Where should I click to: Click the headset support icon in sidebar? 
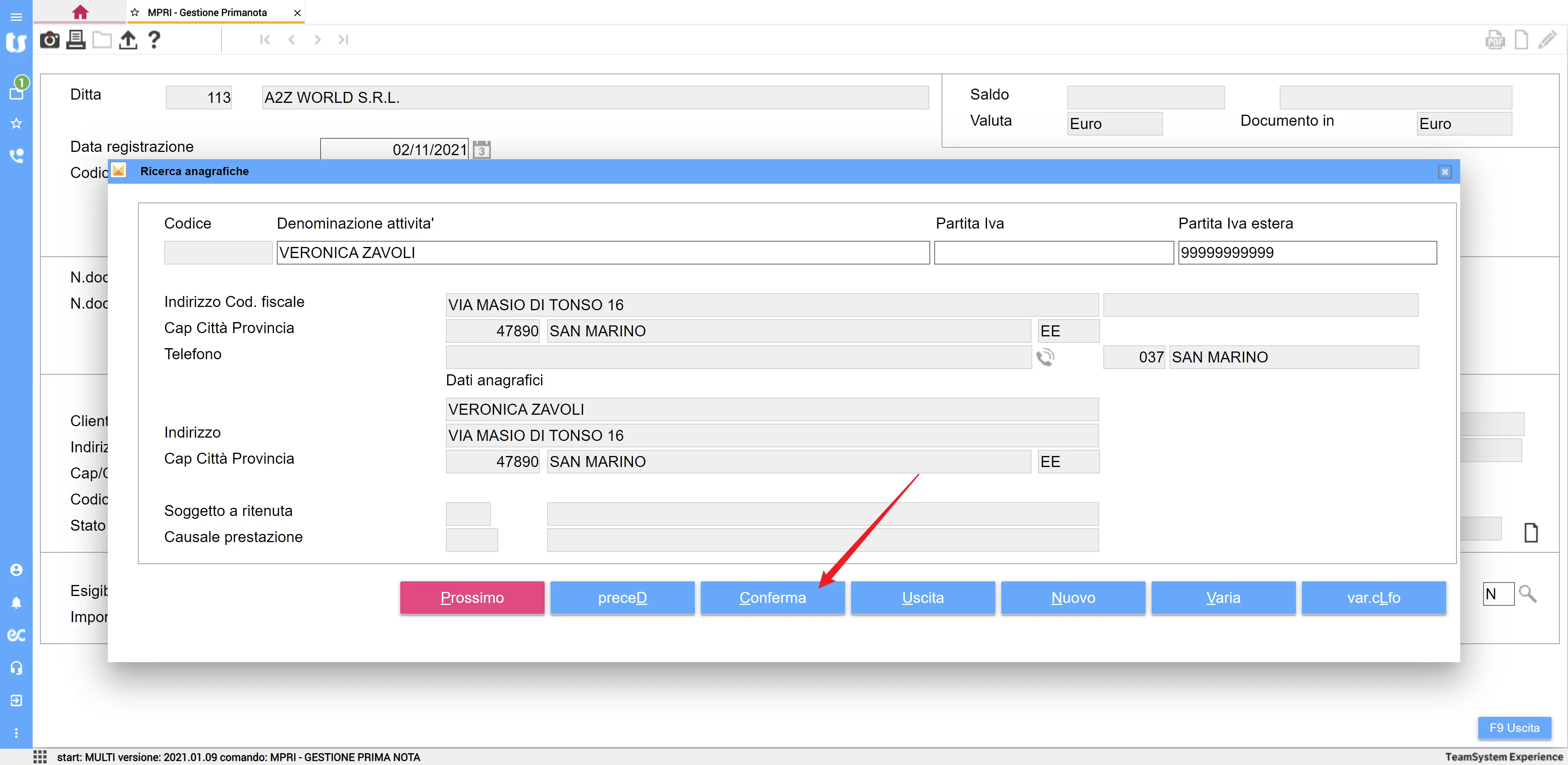[16, 667]
